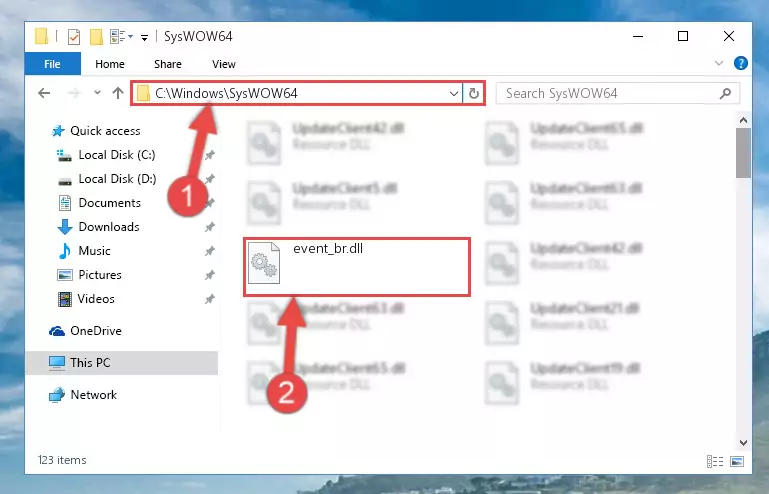Open Pictures in navigation pane
Screen dimensions: 769x494
tap(100, 275)
